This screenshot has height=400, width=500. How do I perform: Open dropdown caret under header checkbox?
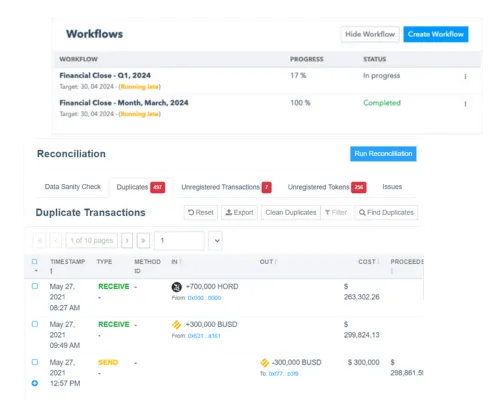point(36,271)
